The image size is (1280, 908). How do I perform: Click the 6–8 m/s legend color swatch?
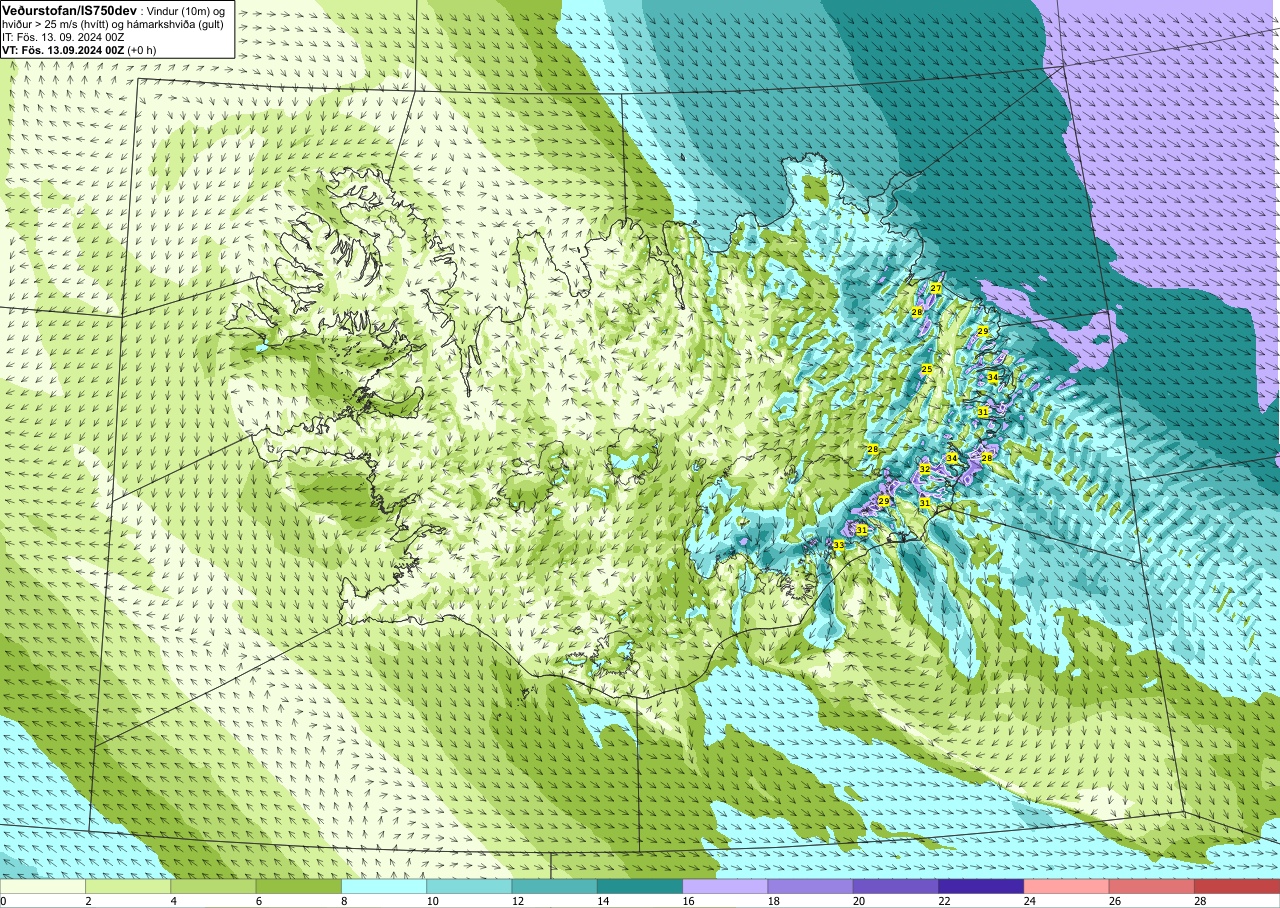(298, 886)
